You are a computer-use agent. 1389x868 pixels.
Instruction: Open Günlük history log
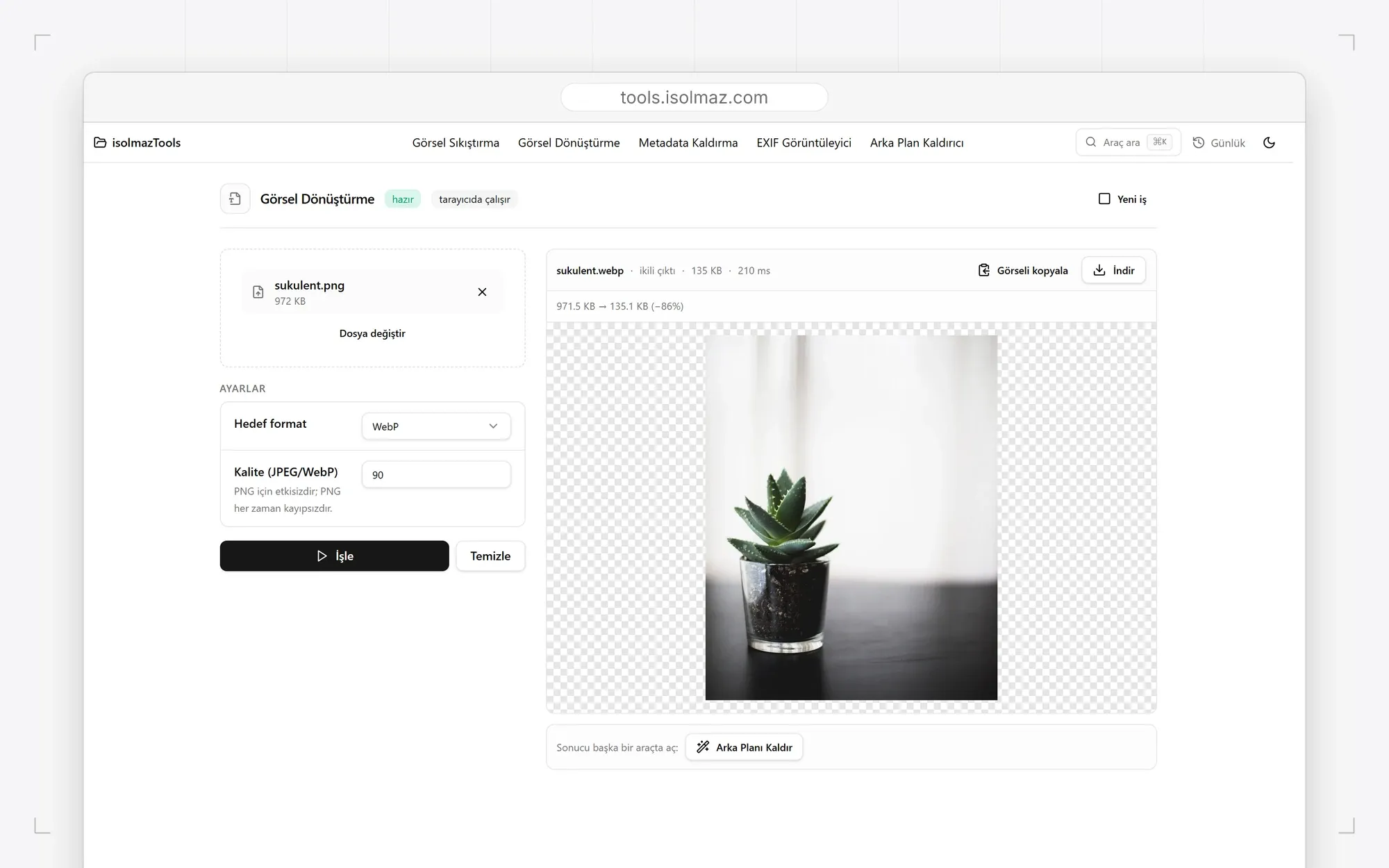pos(1219,142)
